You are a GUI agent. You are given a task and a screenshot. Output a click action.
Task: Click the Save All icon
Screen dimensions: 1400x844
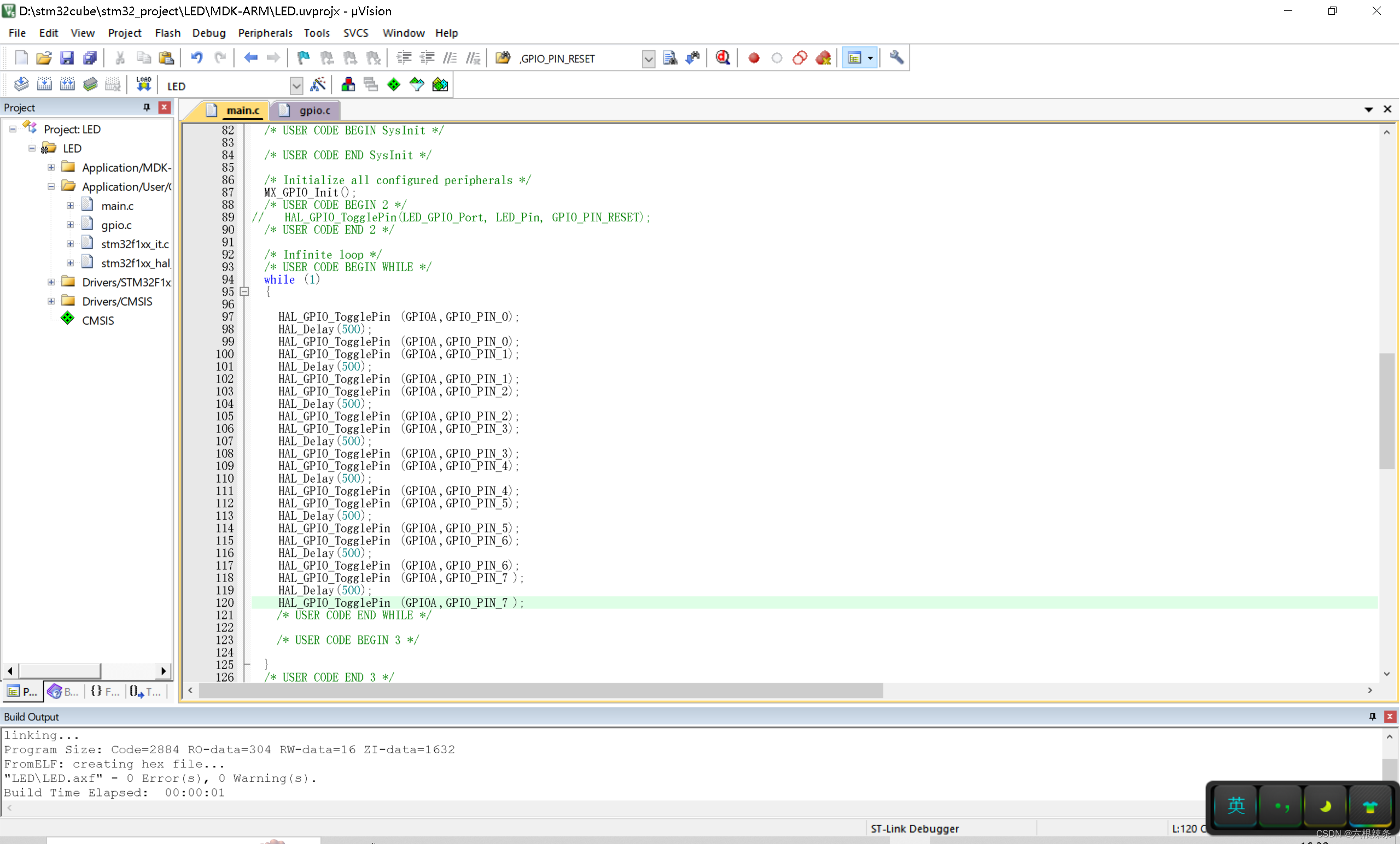[x=90, y=58]
